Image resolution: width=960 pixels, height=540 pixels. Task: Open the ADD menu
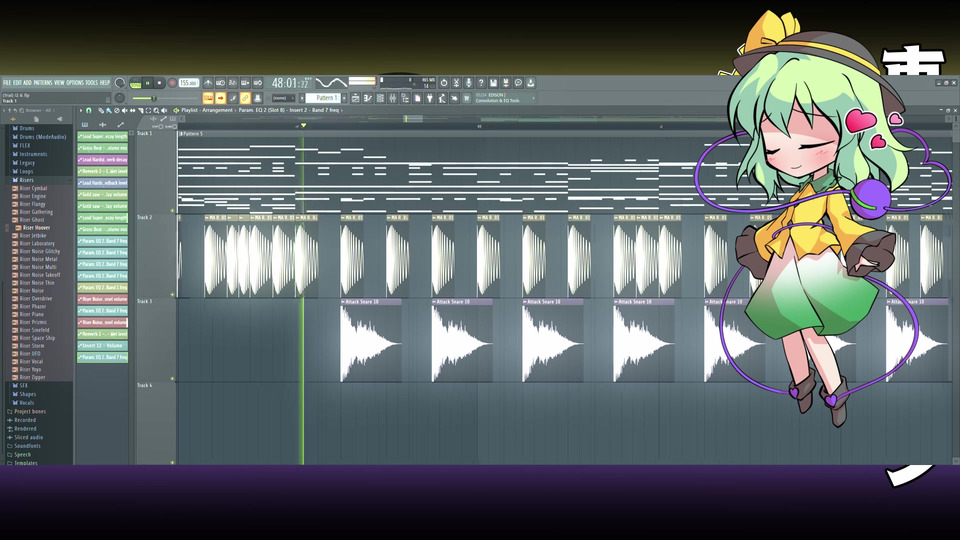pos(28,83)
